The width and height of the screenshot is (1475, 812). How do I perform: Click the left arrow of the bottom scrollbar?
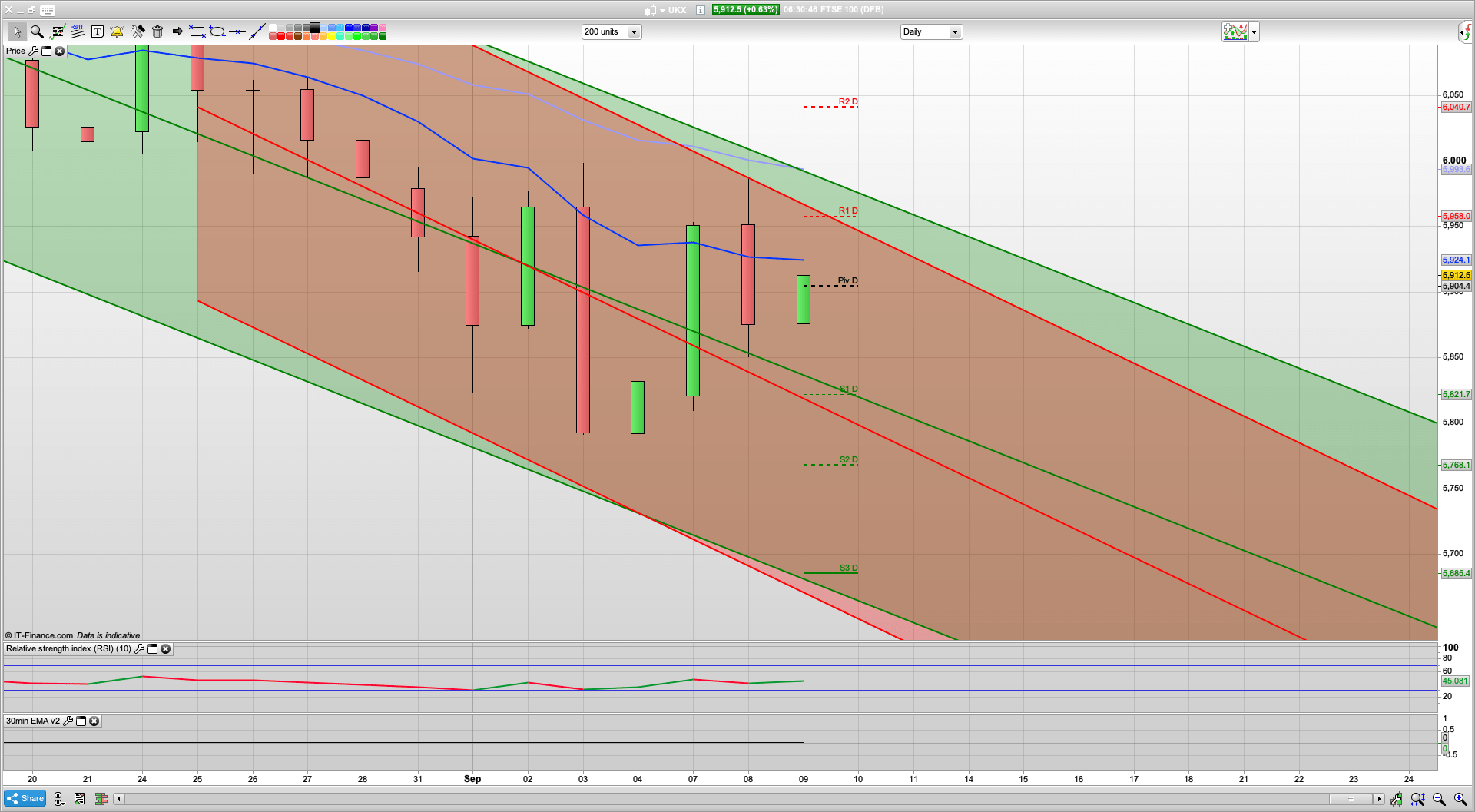pos(118,799)
